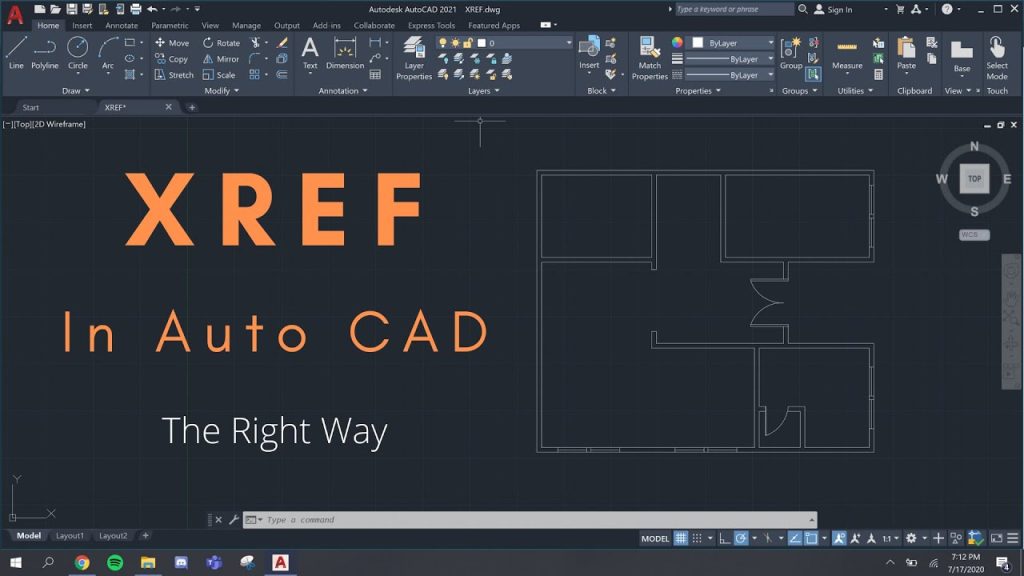This screenshot has height=576, width=1024.
Task: Click the Select Mode touch button
Action: tap(997, 58)
